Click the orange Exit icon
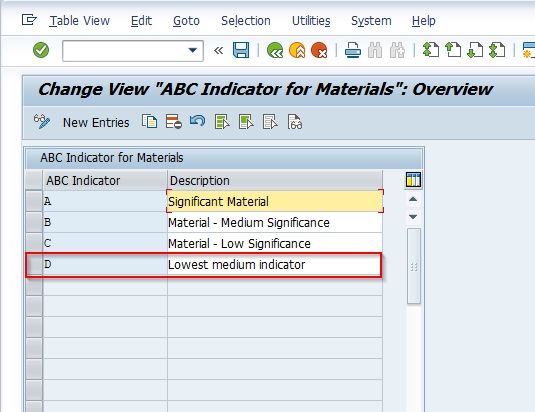Screen dimensions: 535x412 tap(297, 50)
